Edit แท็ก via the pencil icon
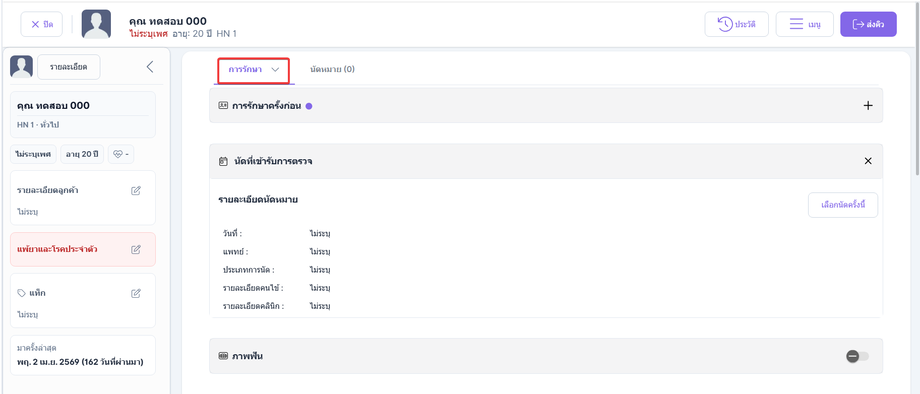The image size is (920, 394). point(136,293)
